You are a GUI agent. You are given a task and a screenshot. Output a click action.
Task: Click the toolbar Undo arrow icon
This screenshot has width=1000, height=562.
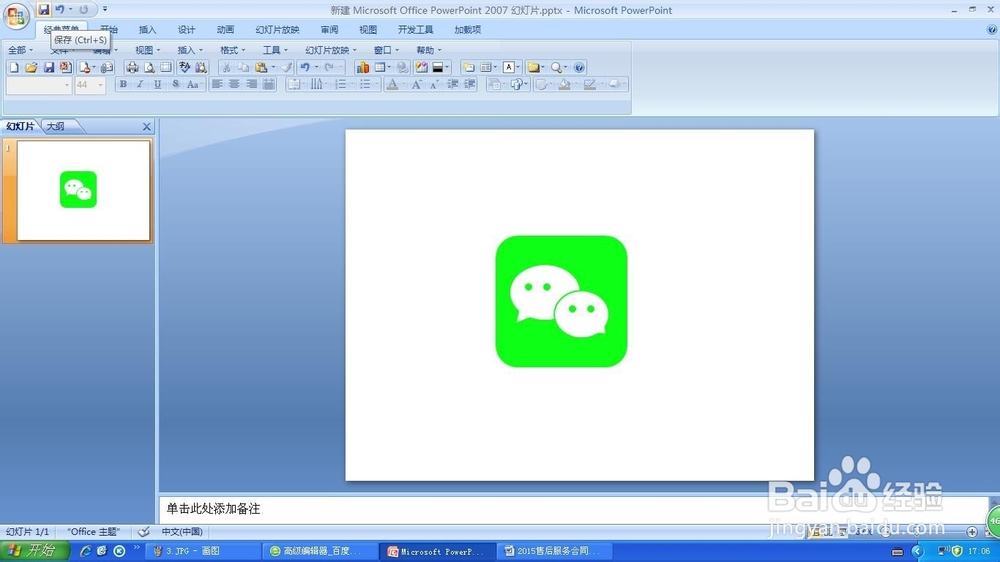[305, 67]
